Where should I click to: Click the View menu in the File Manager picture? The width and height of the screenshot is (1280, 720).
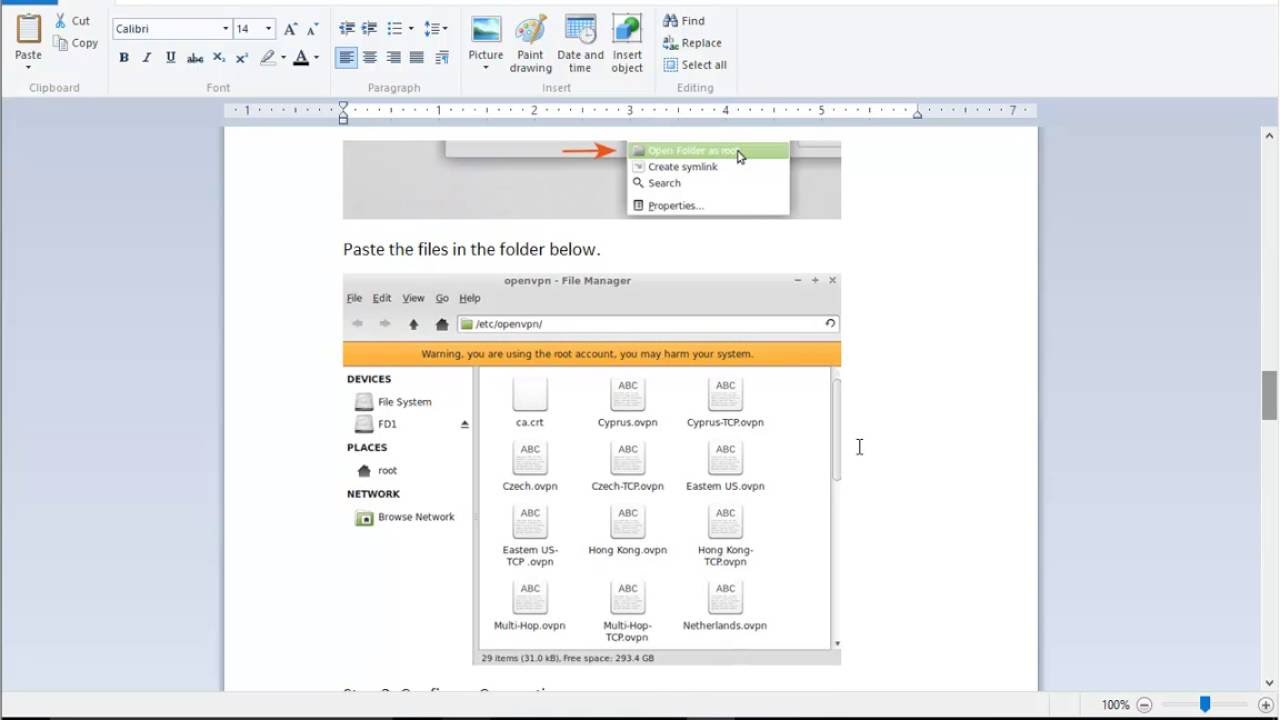pyautogui.click(x=413, y=298)
